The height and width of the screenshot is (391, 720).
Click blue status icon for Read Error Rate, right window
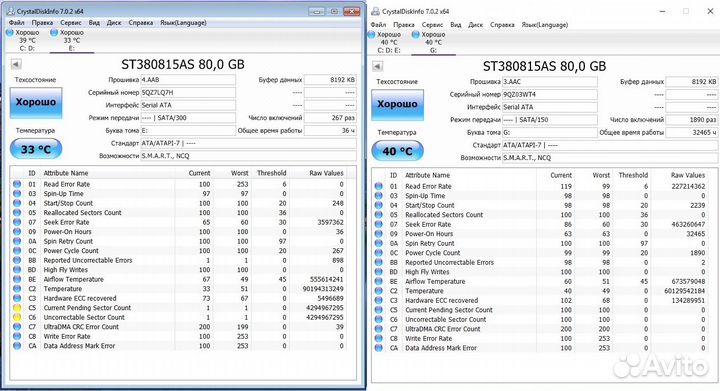tap(378, 186)
